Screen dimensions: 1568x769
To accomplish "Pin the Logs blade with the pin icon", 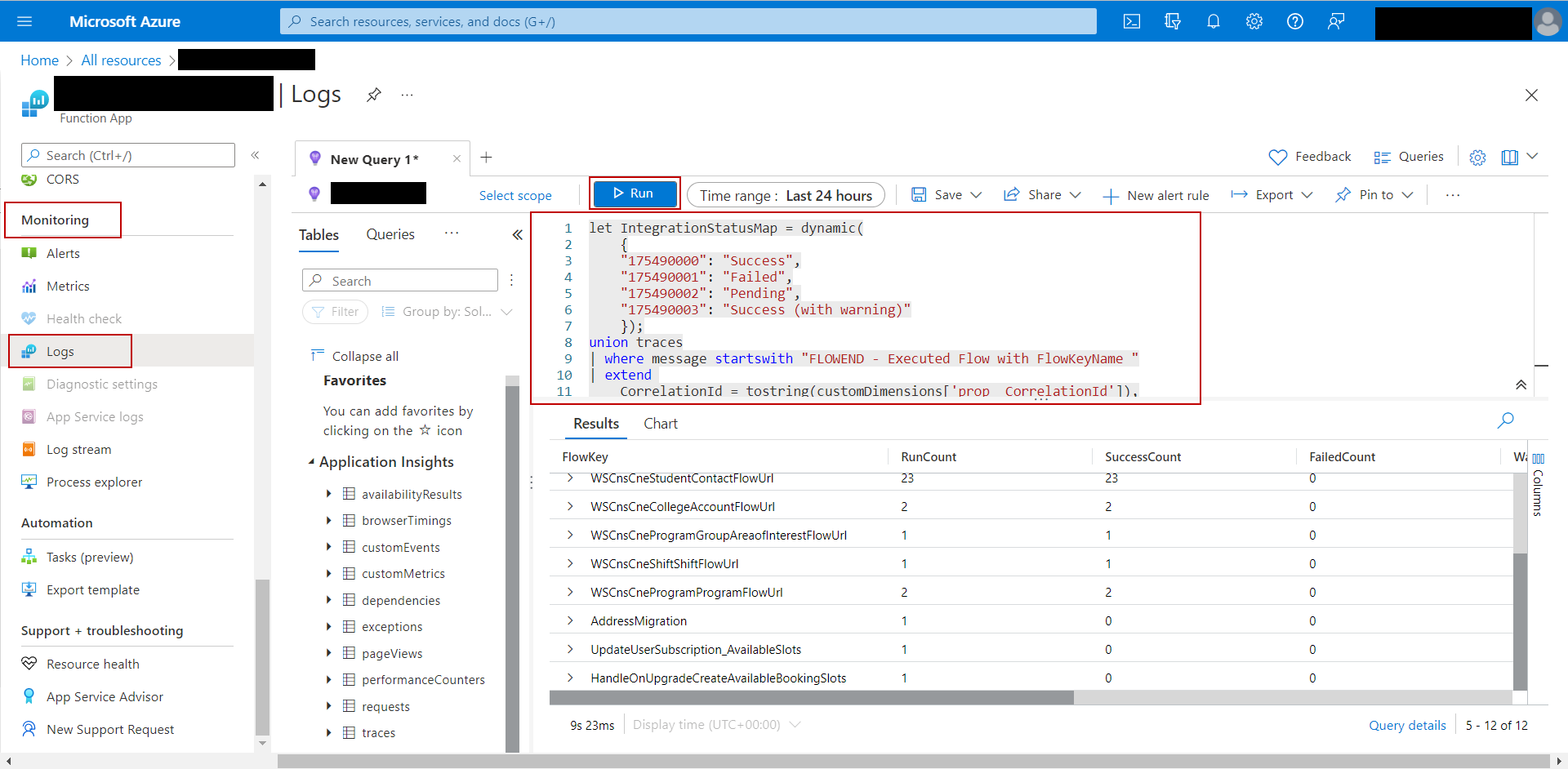I will point(374,95).
